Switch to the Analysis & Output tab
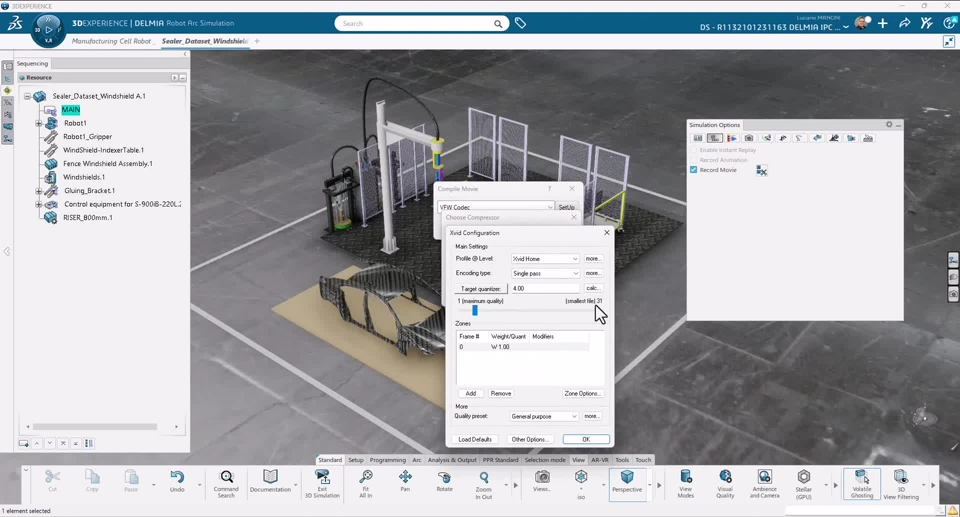This screenshot has height=517, width=960. coord(452,459)
